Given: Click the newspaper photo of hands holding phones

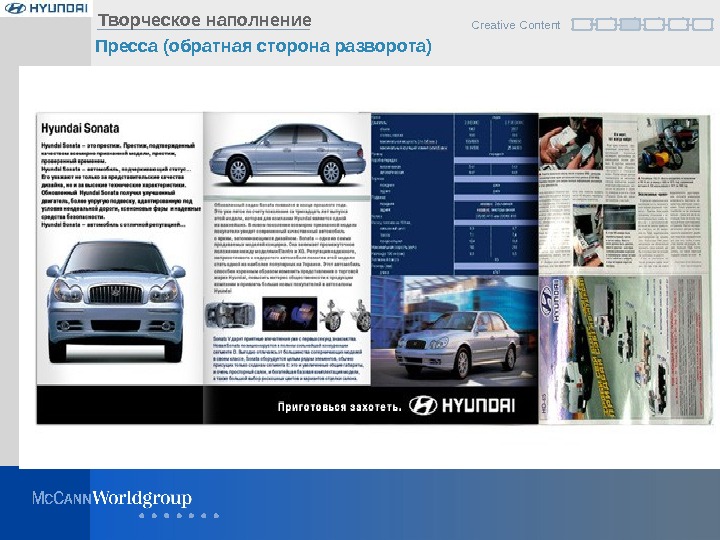Looking at the screenshot, I should pos(570,144).
